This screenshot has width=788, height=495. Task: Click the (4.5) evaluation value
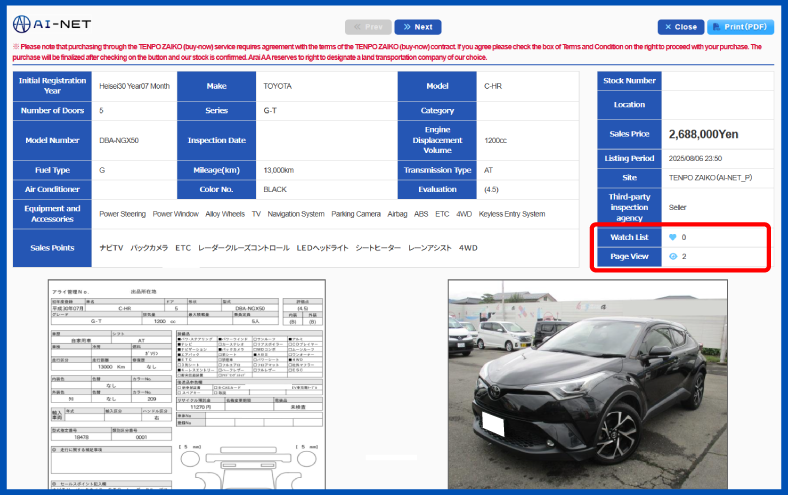click(491, 189)
